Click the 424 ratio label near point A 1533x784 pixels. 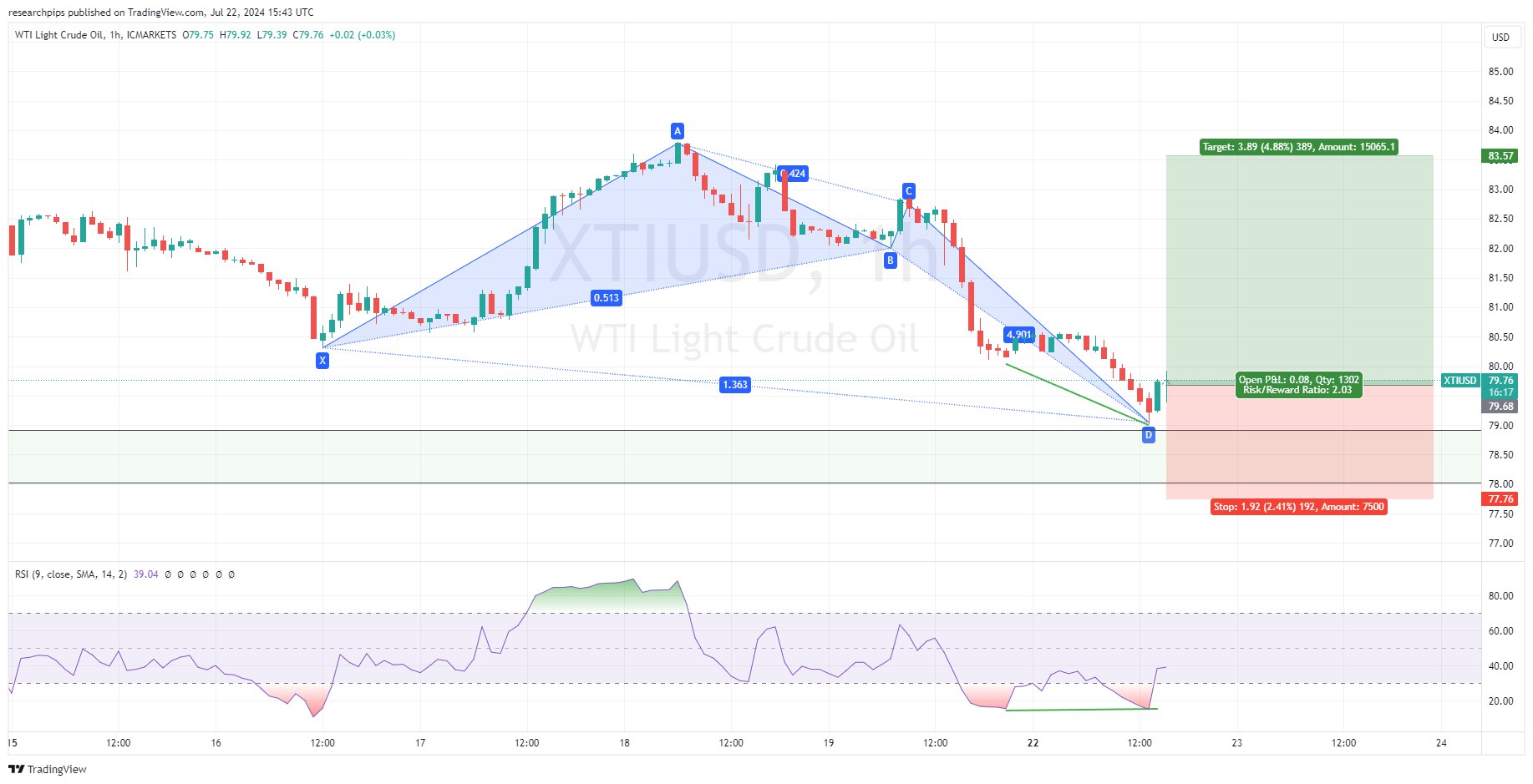[x=793, y=174]
